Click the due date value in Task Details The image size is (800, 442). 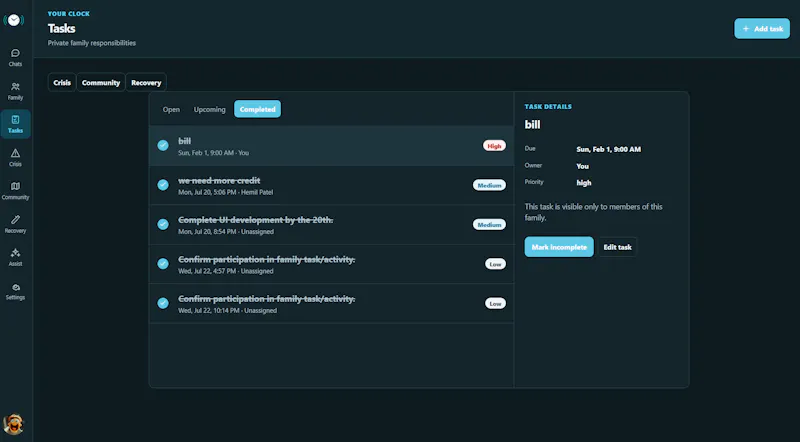[608, 149]
